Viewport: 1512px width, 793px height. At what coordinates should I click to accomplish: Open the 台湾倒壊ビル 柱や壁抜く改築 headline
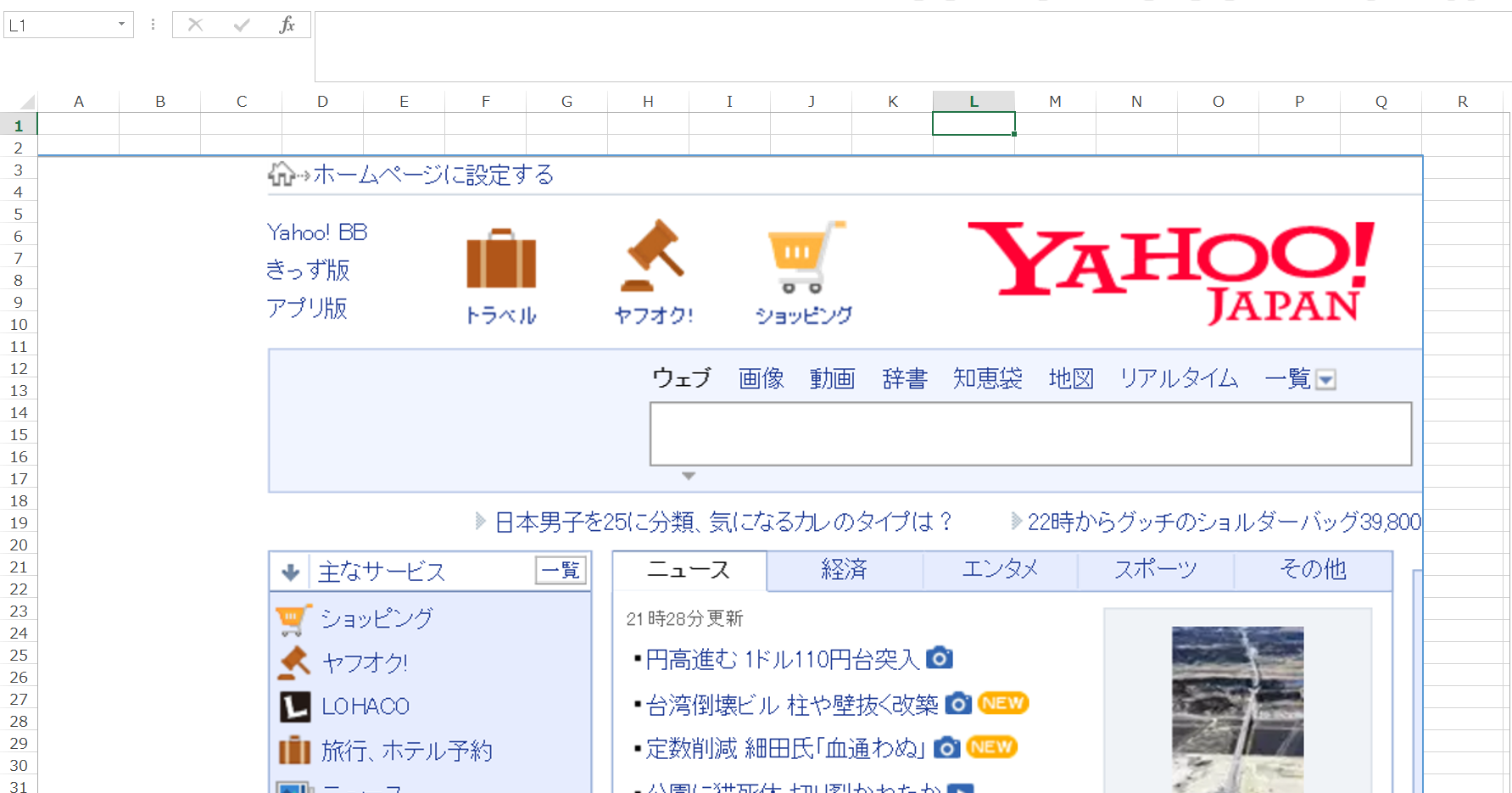[x=792, y=704]
